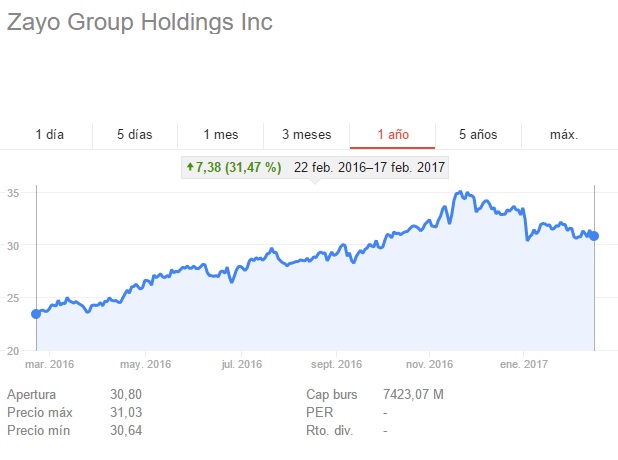Switch chart to 5 años
Viewport: 618px width, 460px height.
coord(478,134)
